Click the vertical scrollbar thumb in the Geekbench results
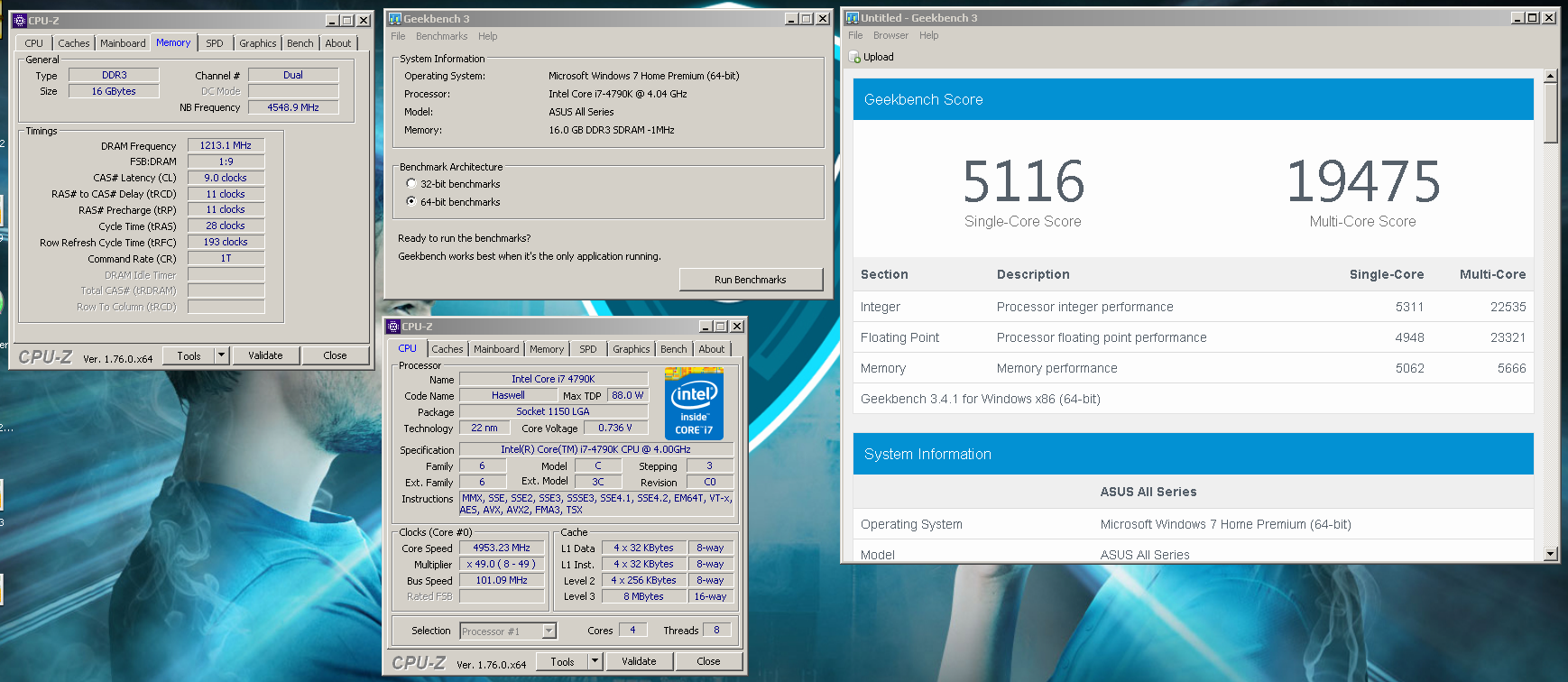This screenshot has height=682, width=1568. [1551, 114]
